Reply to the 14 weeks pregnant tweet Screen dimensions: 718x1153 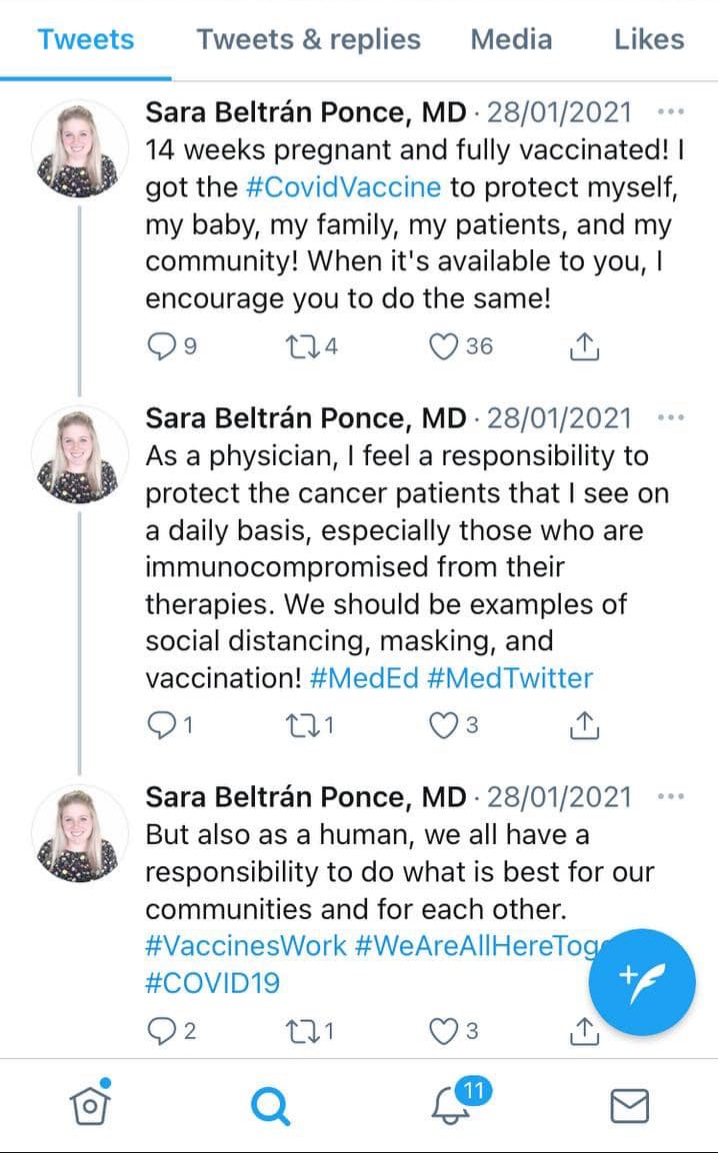pos(161,346)
